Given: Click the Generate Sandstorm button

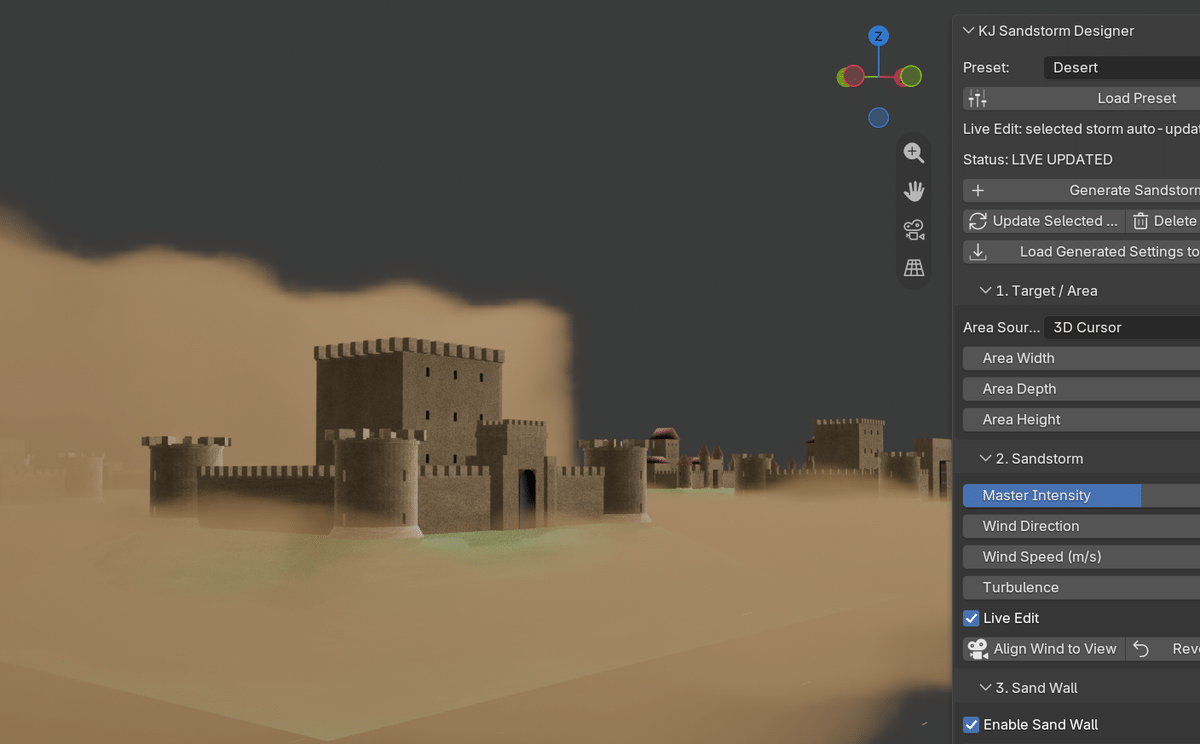Looking at the screenshot, I should click(x=1081, y=190).
